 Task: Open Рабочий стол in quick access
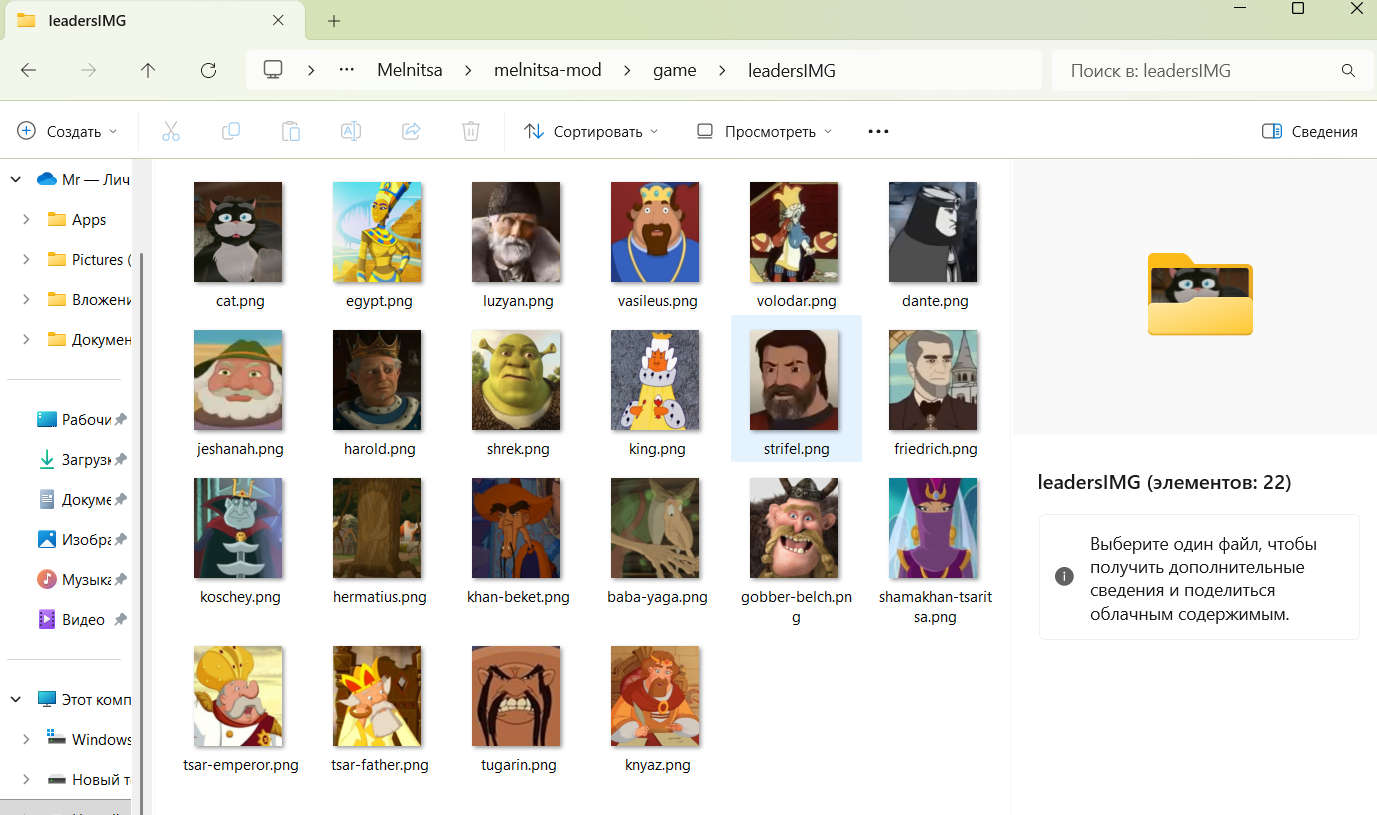click(80, 420)
